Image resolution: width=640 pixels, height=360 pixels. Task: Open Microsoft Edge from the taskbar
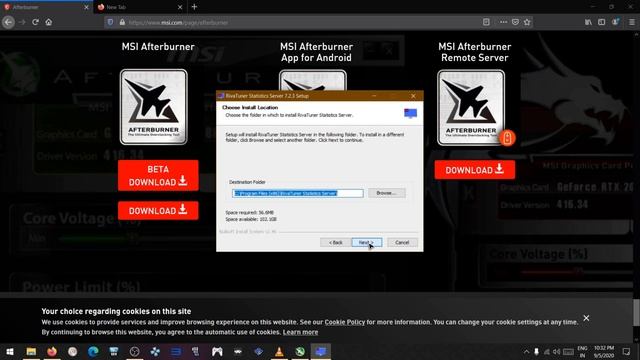pyautogui.click(x=93, y=351)
